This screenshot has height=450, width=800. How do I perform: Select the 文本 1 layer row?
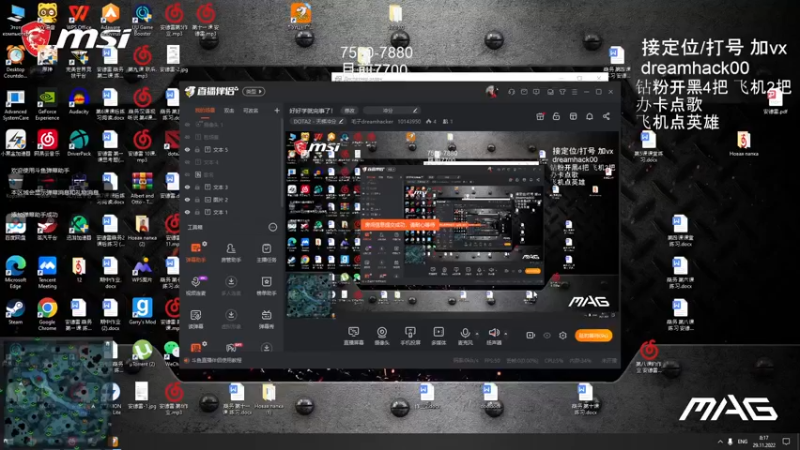coord(231,212)
